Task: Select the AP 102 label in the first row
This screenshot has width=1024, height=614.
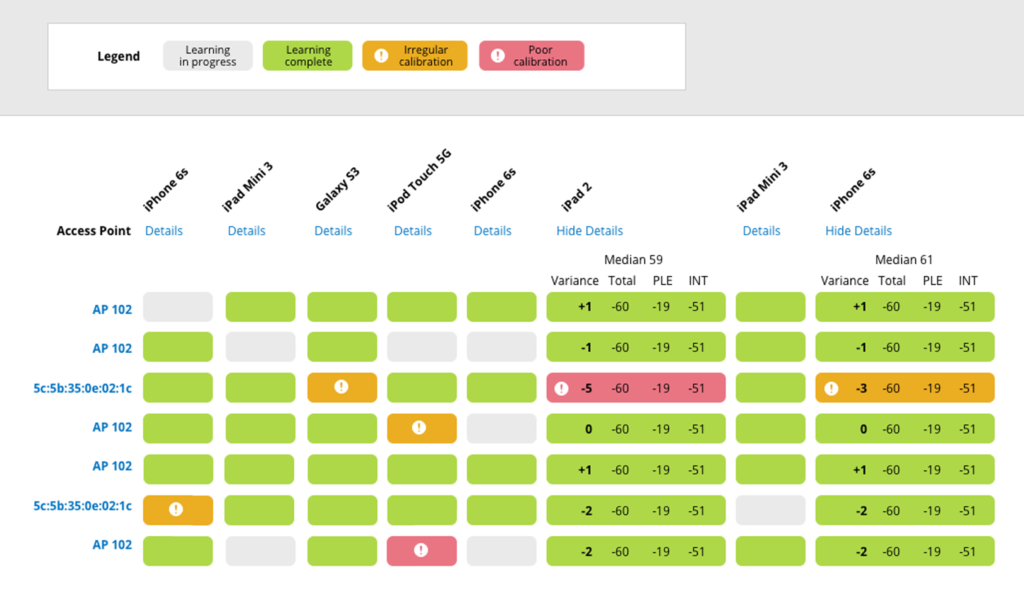Action: [x=112, y=307]
